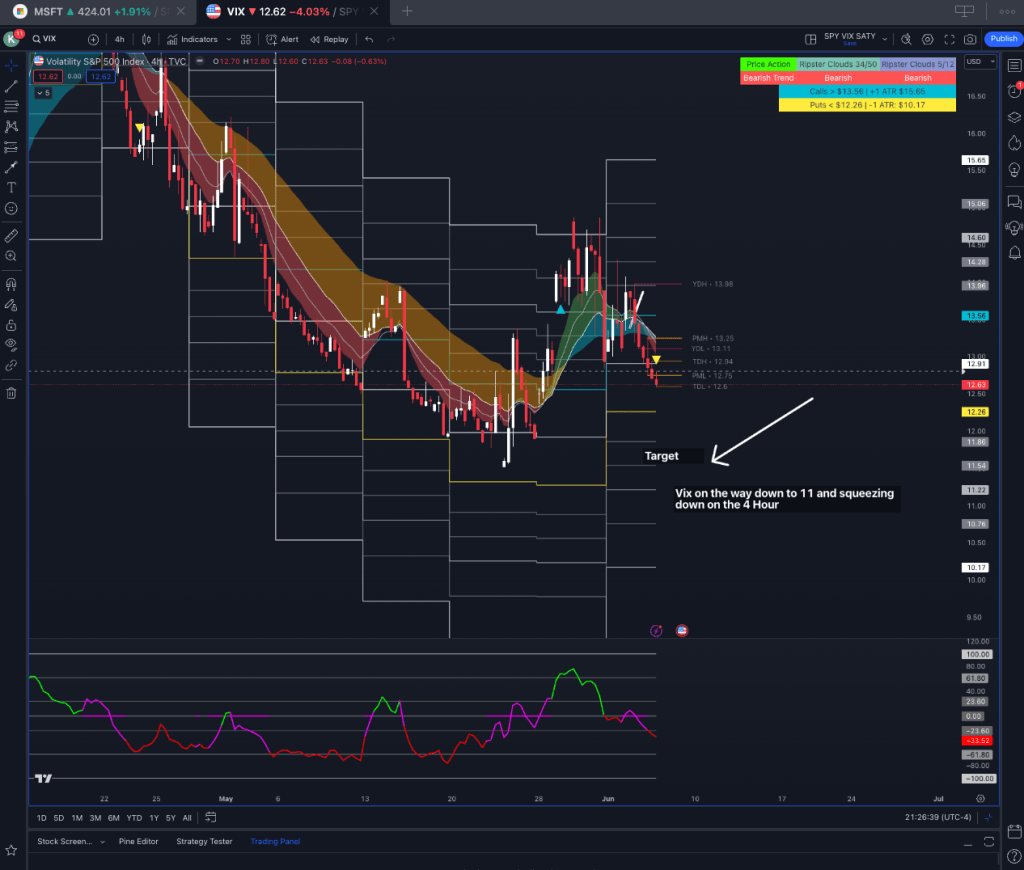Viewport: 1024px width, 870px height.
Task: Click the VIX symbol search field
Action: [x=56, y=39]
